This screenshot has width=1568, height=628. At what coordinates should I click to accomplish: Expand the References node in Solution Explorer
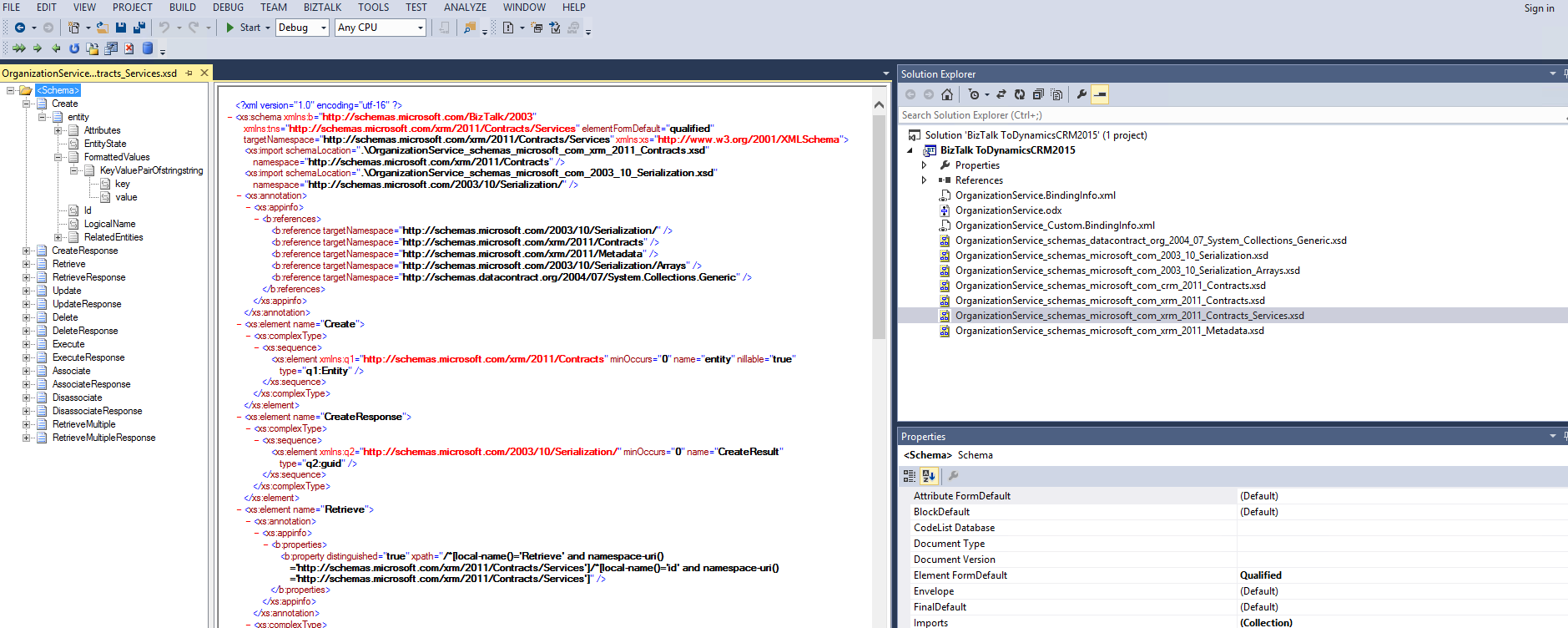point(924,180)
